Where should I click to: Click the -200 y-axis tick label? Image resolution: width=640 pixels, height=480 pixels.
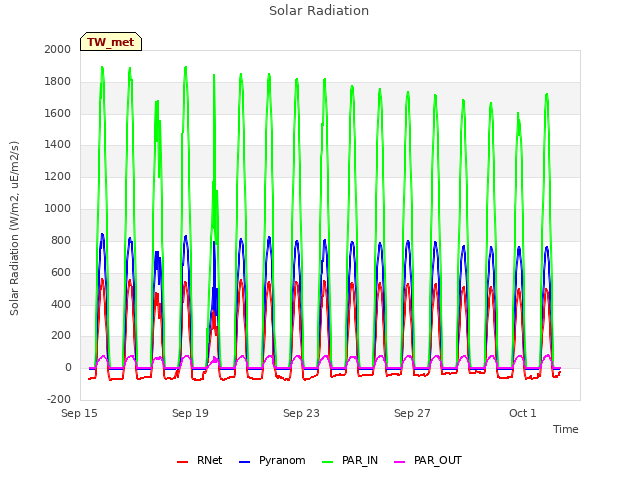(x=59, y=400)
